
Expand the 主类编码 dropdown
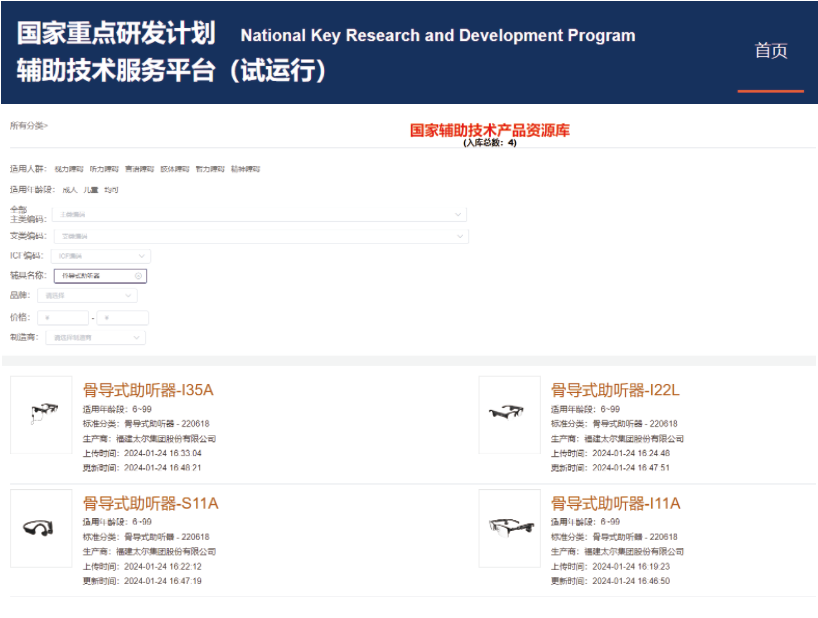[x=259, y=215]
